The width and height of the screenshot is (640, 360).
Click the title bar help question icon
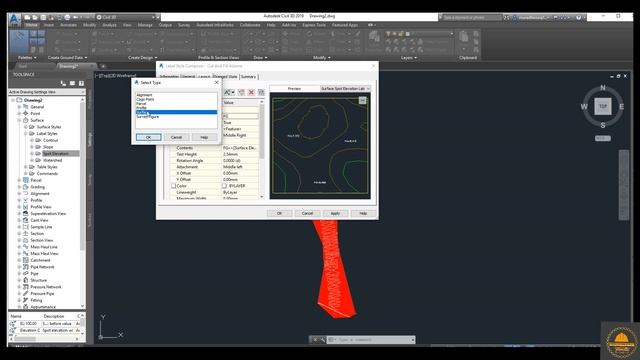click(578, 17)
